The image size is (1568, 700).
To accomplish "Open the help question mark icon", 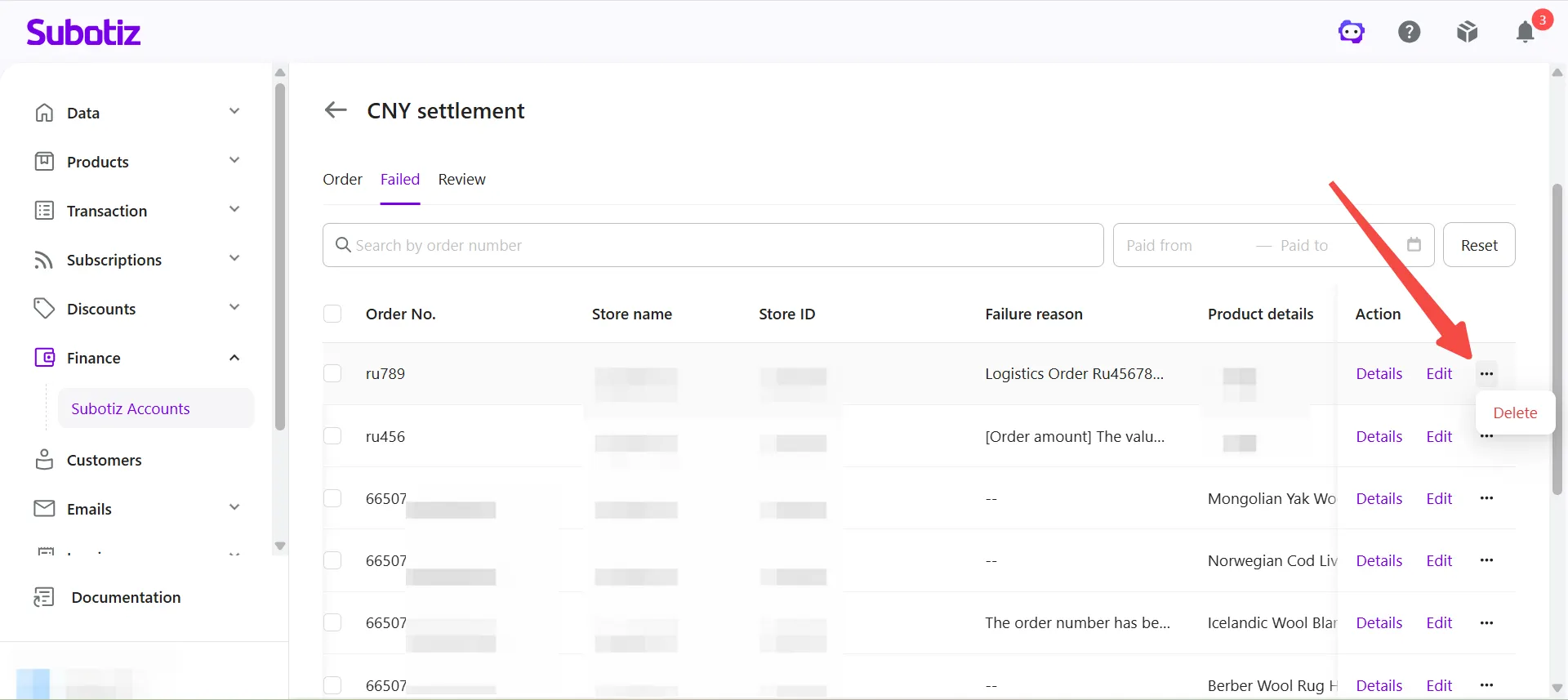I will pyautogui.click(x=1410, y=32).
